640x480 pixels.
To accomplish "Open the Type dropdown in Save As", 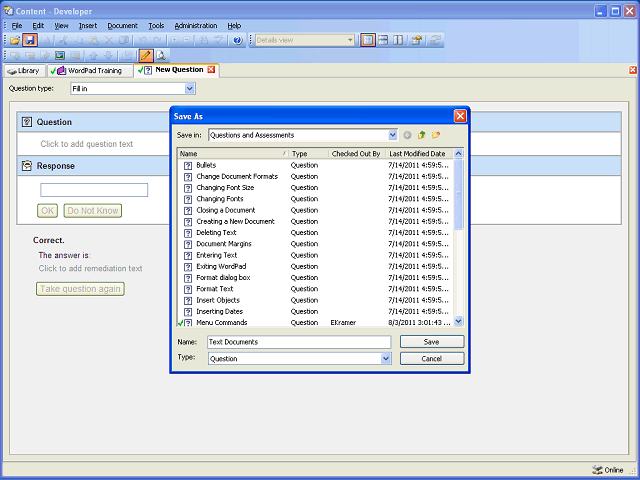I will pyautogui.click(x=386, y=358).
